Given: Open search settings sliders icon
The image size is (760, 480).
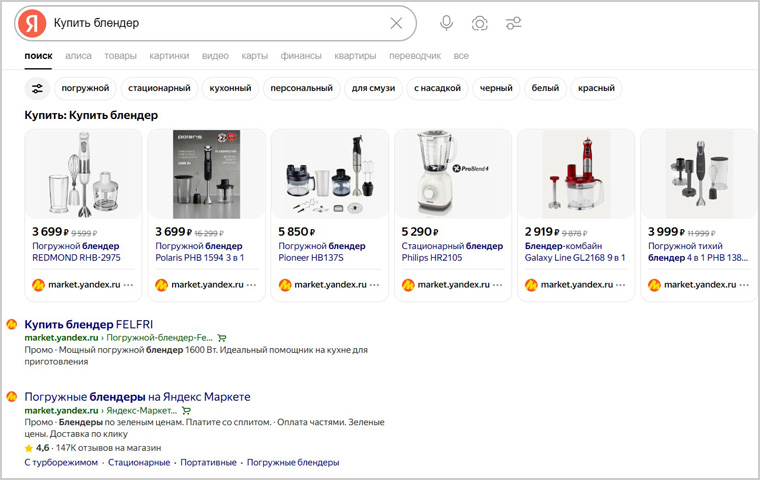Looking at the screenshot, I should (513, 23).
